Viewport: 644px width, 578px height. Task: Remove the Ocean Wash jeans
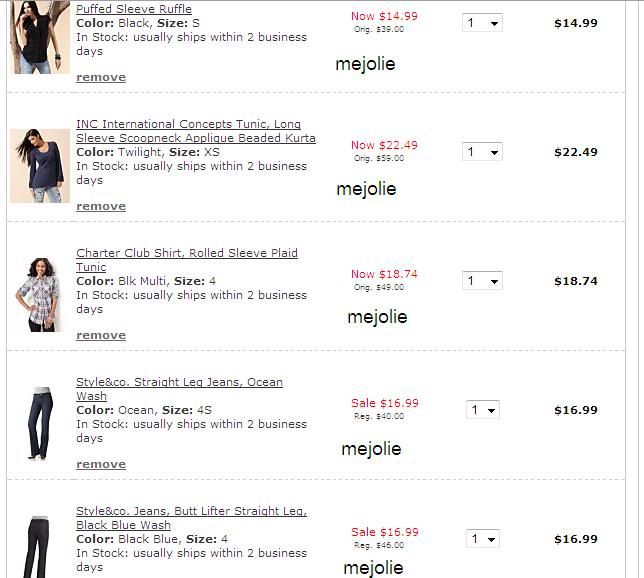(x=101, y=464)
